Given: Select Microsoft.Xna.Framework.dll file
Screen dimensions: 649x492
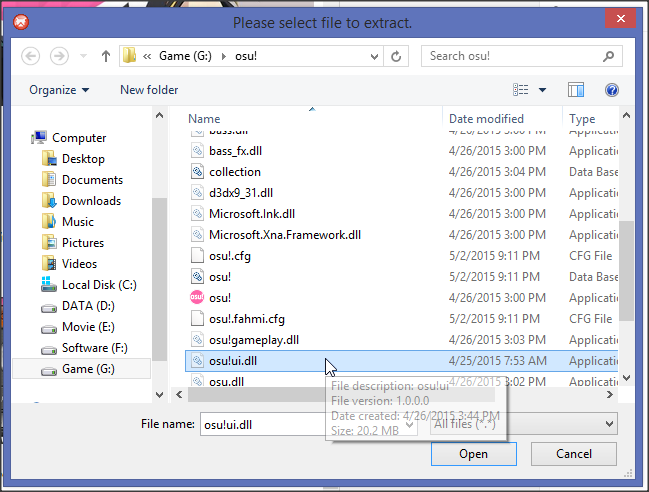Looking at the screenshot, I should pyautogui.click(x=285, y=235).
